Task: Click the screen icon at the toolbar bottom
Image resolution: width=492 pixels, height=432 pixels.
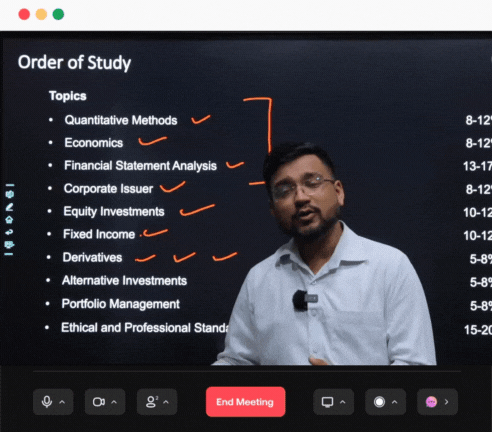Action: [9, 245]
